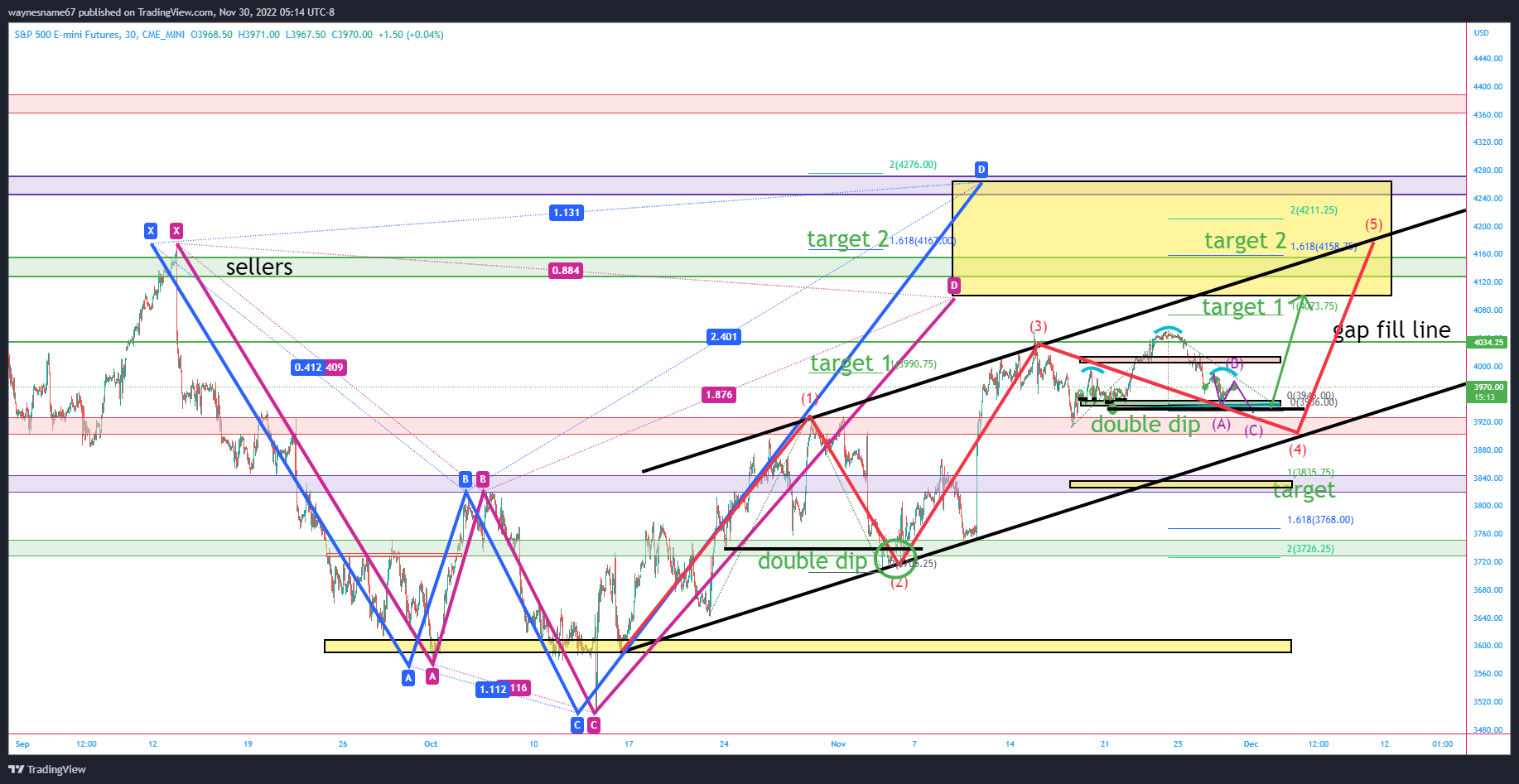Image resolution: width=1519 pixels, height=784 pixels.
Task: Select the "double dip" label near wave (2)
Action: pyautogui.click(x=813, y=561)
